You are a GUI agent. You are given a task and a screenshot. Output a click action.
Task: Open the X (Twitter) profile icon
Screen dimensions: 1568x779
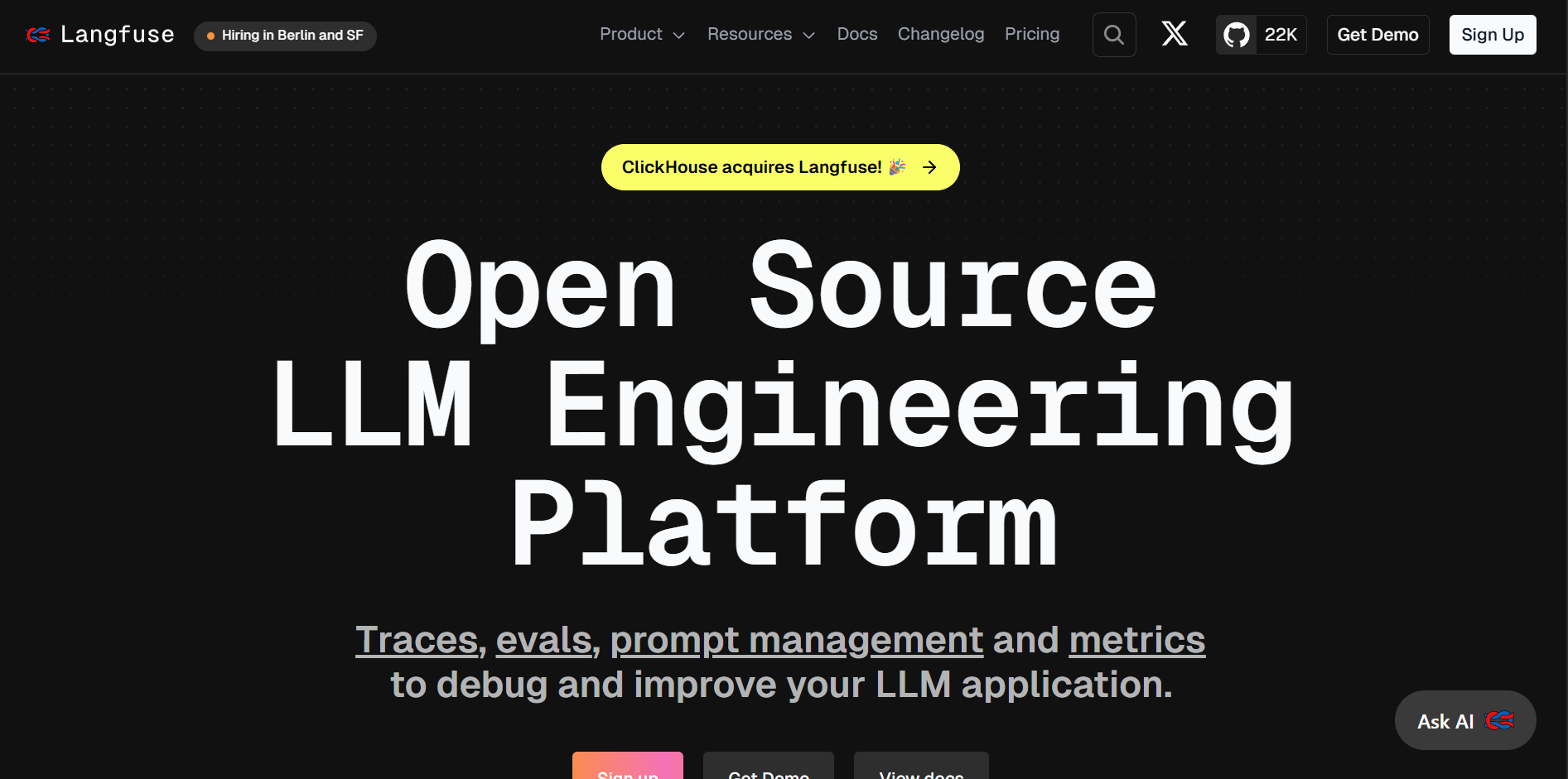1175,34
